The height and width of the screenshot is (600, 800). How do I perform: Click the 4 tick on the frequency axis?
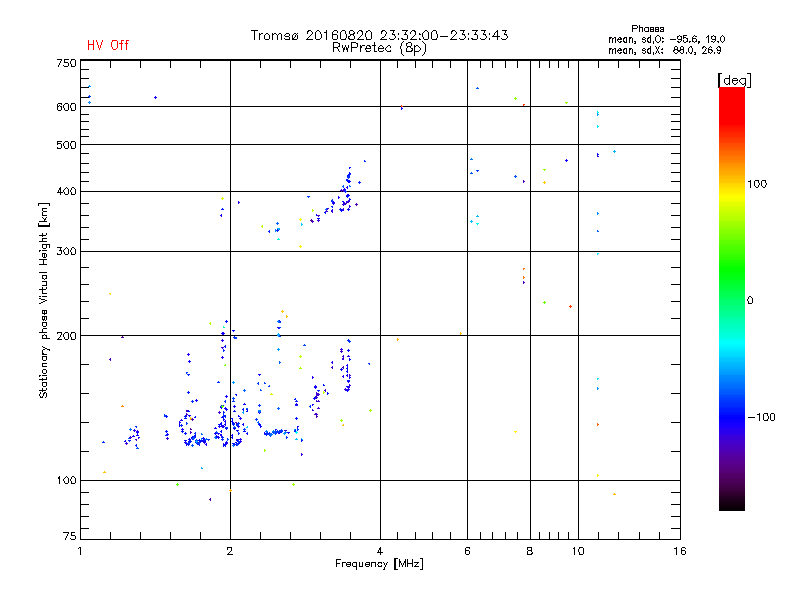380,551
